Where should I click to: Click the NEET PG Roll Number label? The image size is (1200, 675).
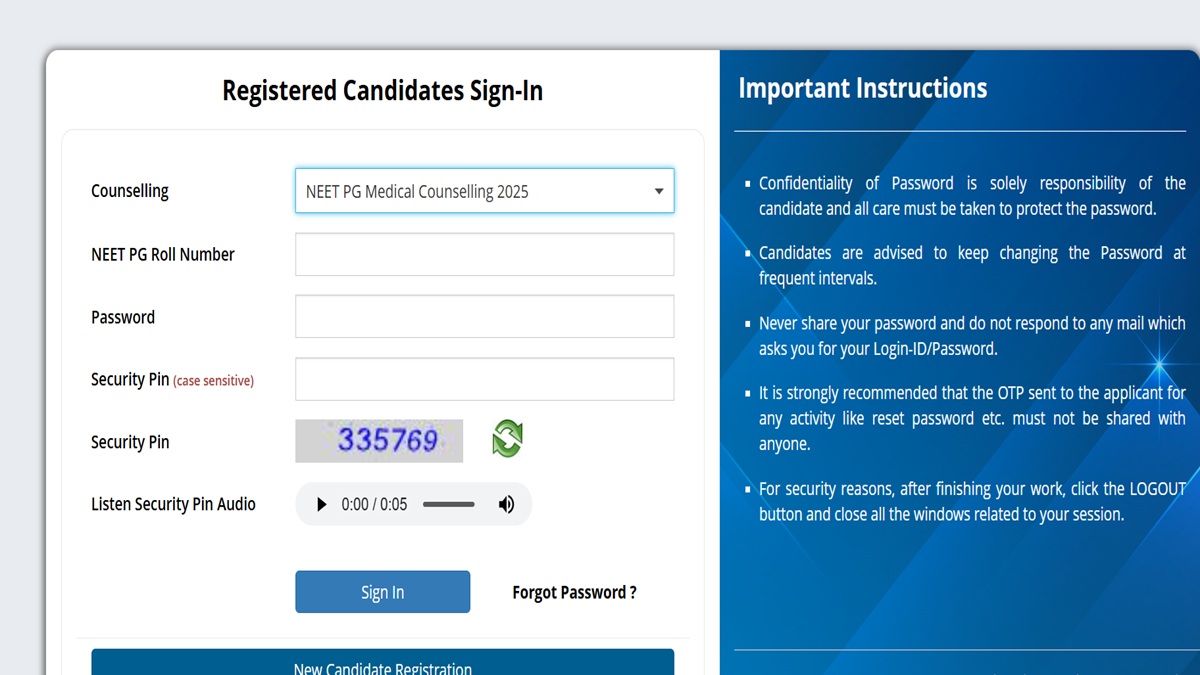coord(163,254)
